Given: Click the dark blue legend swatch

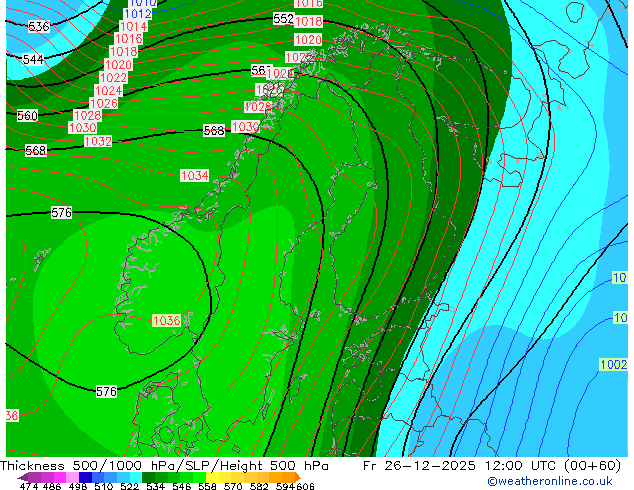Looking at the screenshot, I should click(x=85, y=477).
